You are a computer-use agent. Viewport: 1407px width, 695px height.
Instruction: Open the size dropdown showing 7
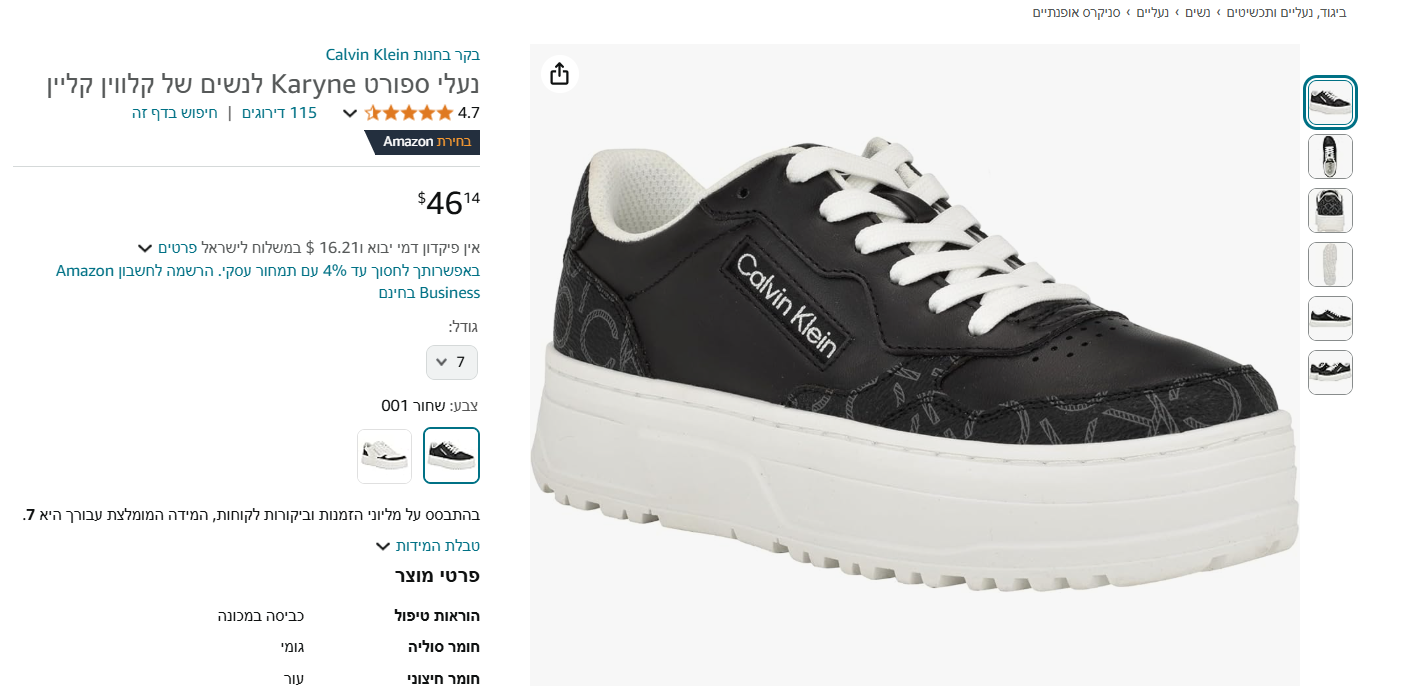pos(452,362)
